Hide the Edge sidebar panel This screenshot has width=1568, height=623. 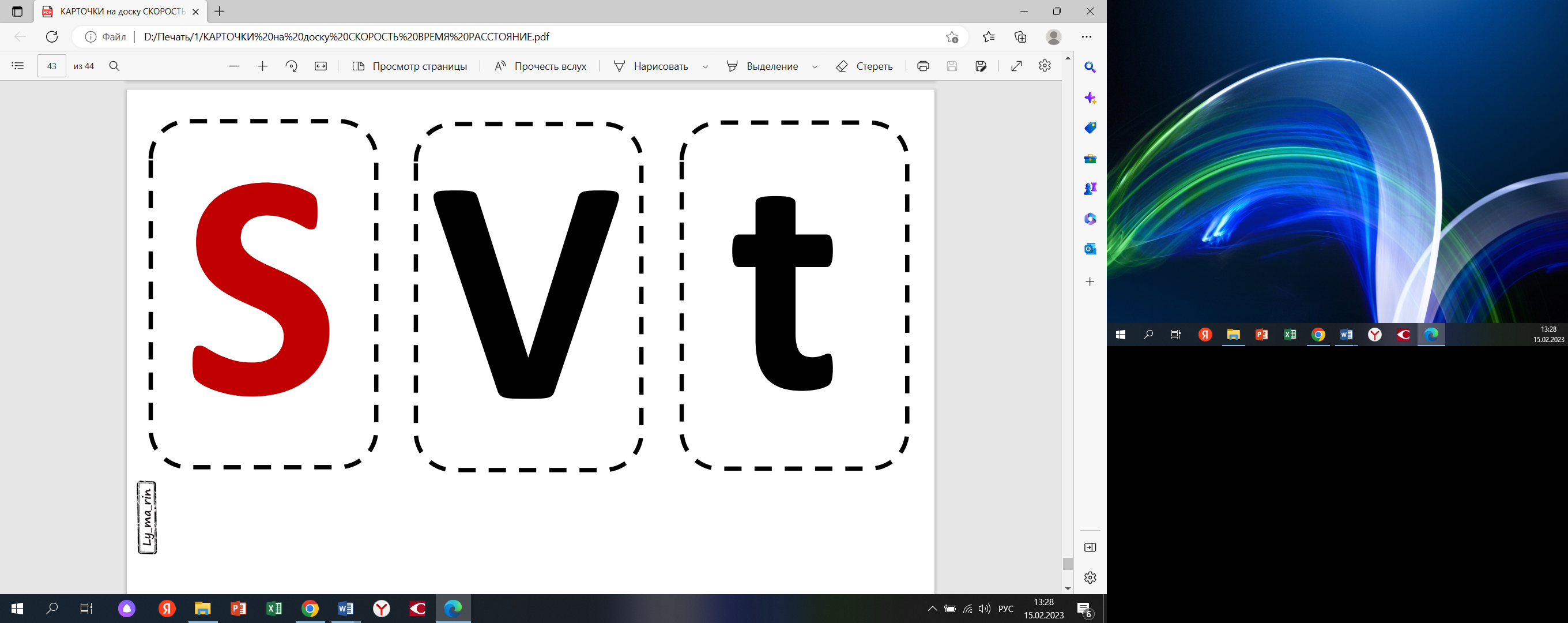tap(1090, 547)
